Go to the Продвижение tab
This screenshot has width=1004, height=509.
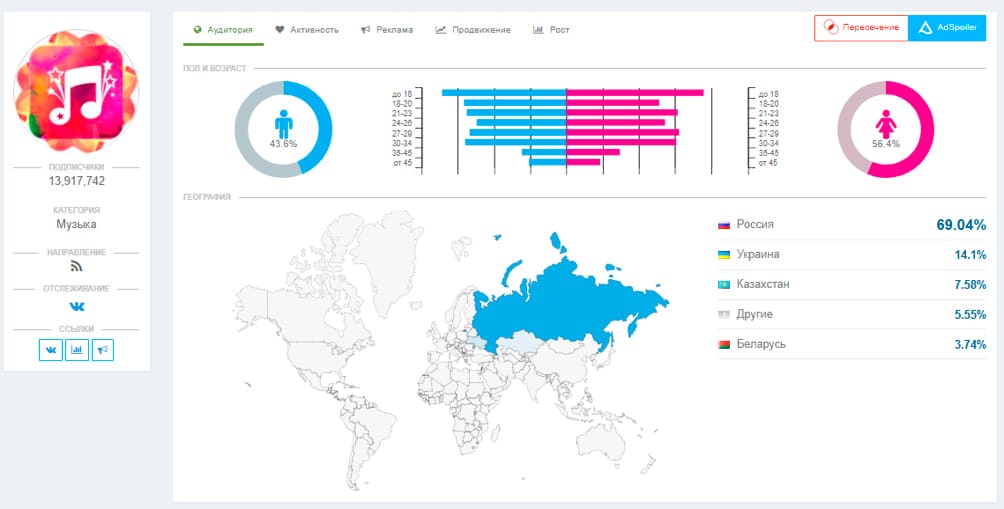[x=473, y=30]
